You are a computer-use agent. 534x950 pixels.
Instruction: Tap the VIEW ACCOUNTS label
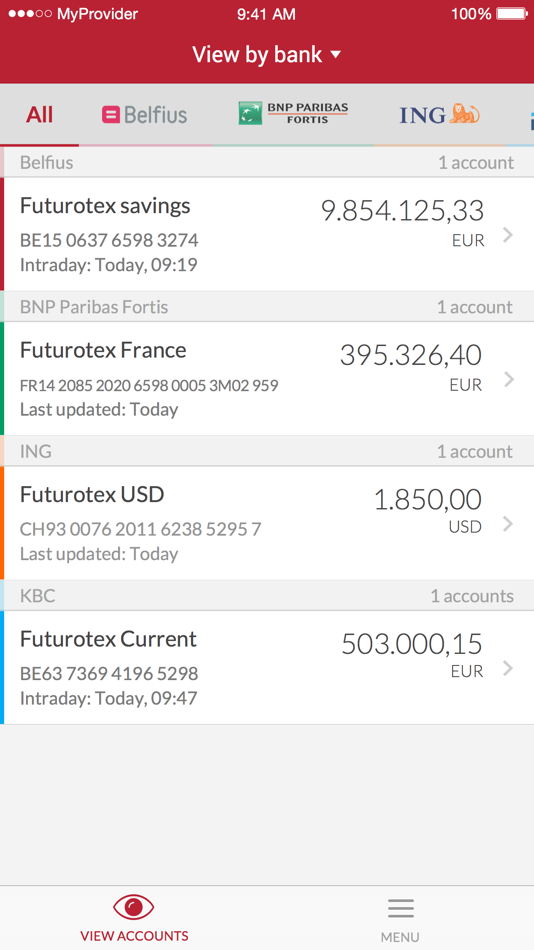[135, 935]
